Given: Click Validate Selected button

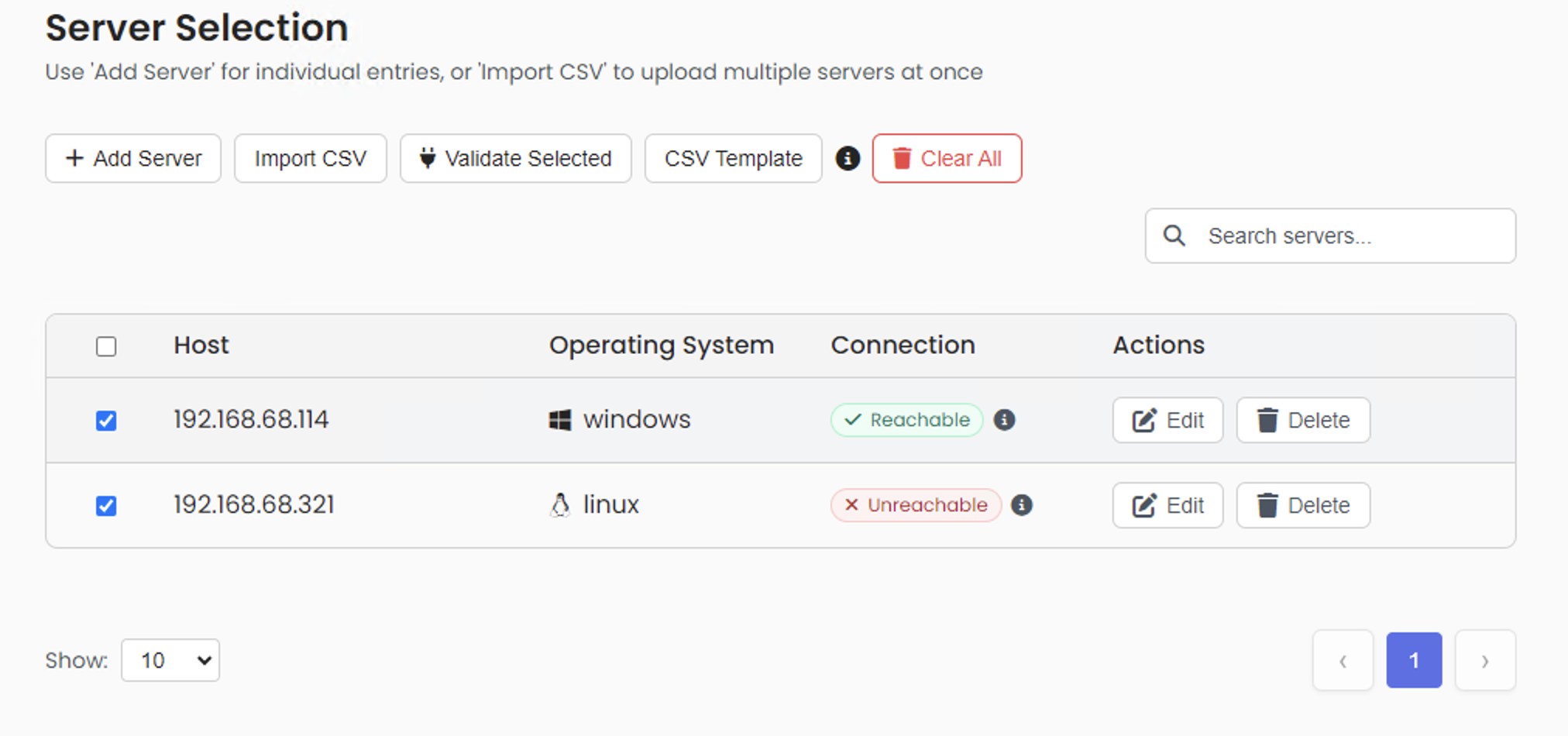Looking at the screenshot, I should point(516,159).
